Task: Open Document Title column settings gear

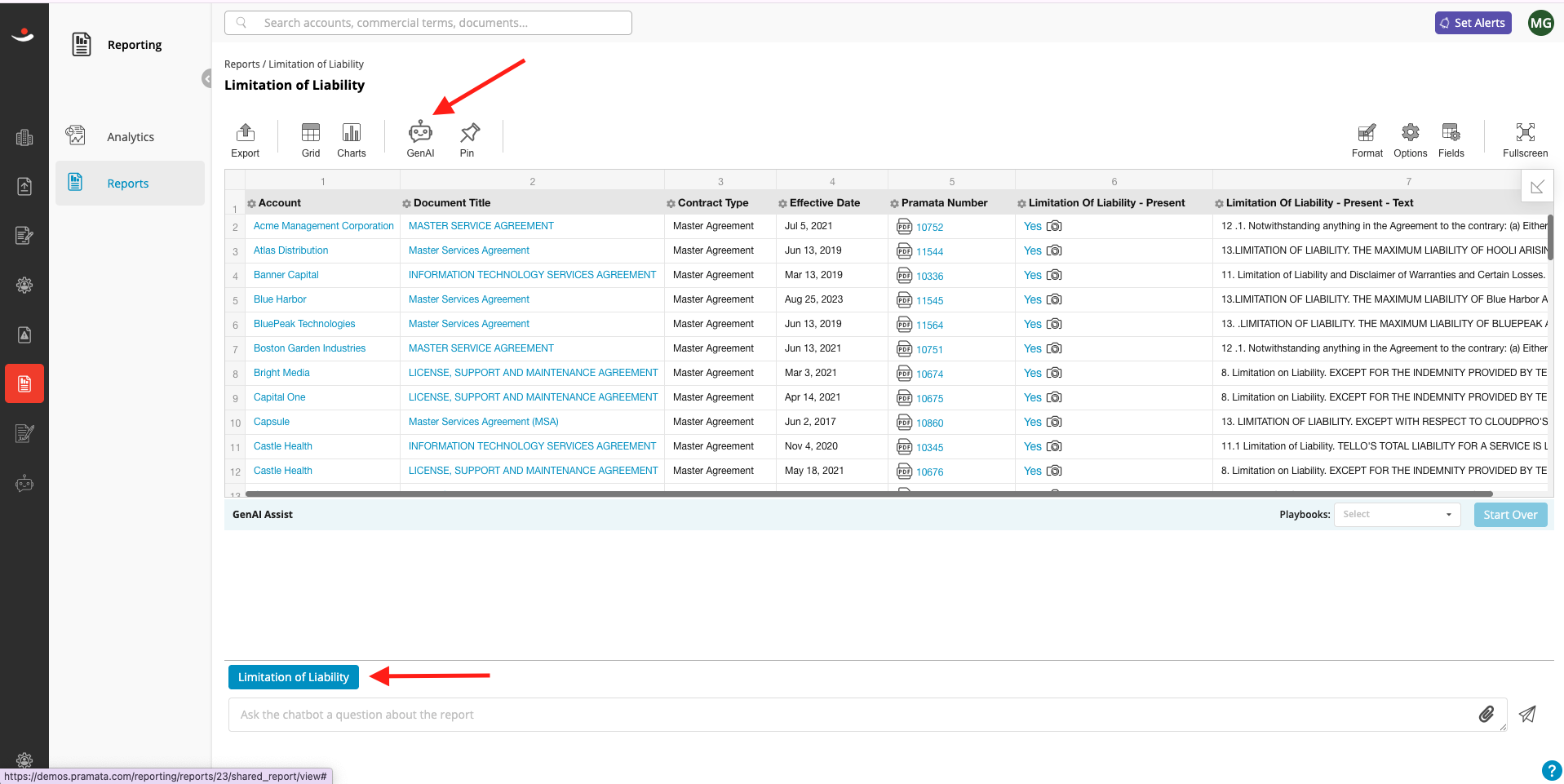Action: click(x=406, y=203)
